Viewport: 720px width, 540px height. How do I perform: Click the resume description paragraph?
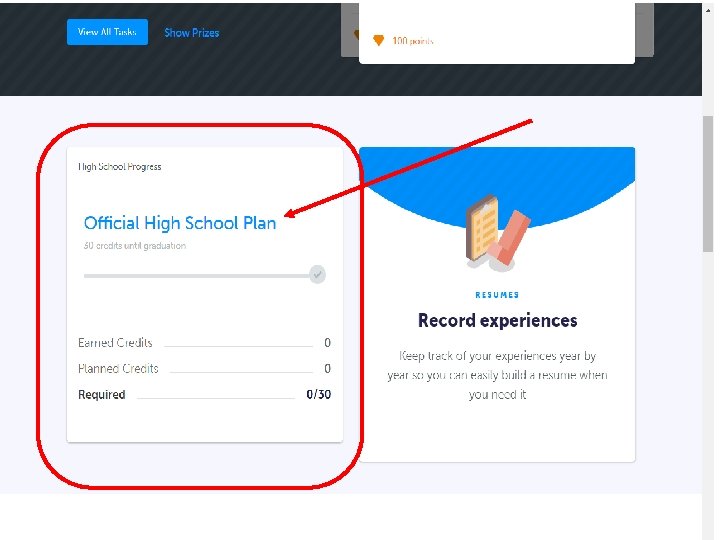[x=497, y=375]
